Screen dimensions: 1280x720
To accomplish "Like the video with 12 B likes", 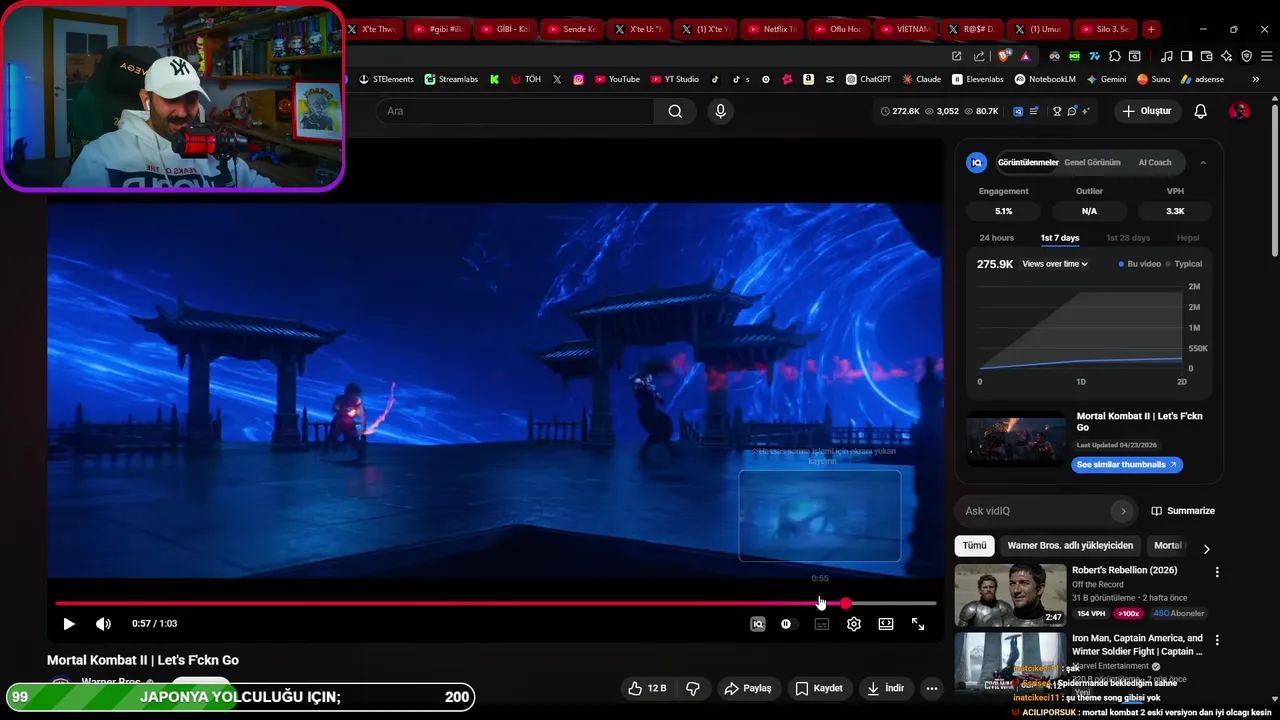I will pyautogui.click(x=647, y=688).
